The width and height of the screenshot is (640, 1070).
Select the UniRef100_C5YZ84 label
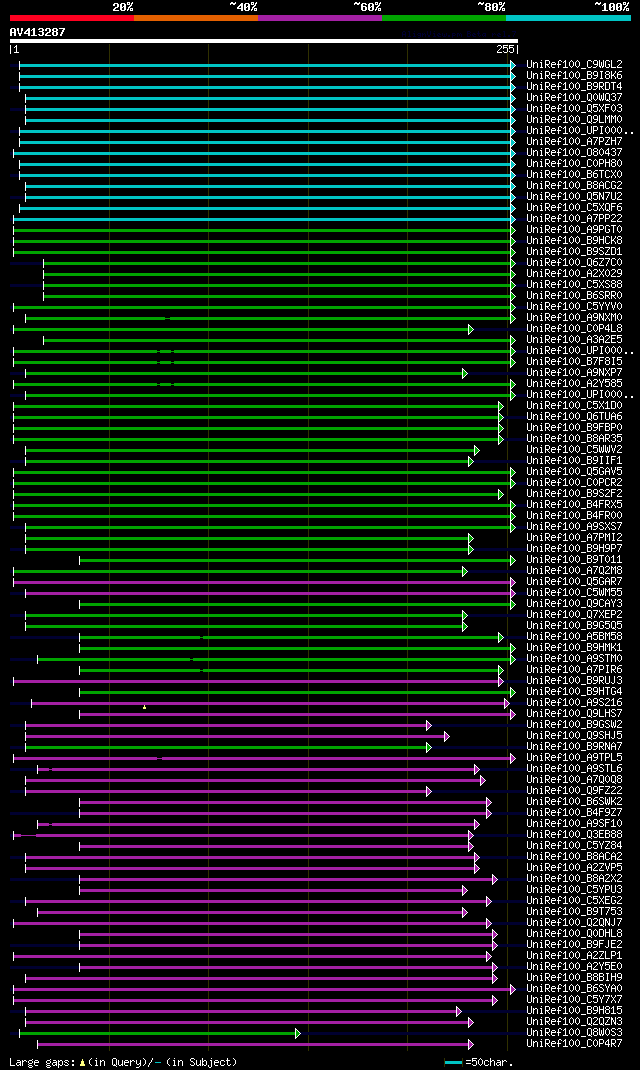[574, 845]
